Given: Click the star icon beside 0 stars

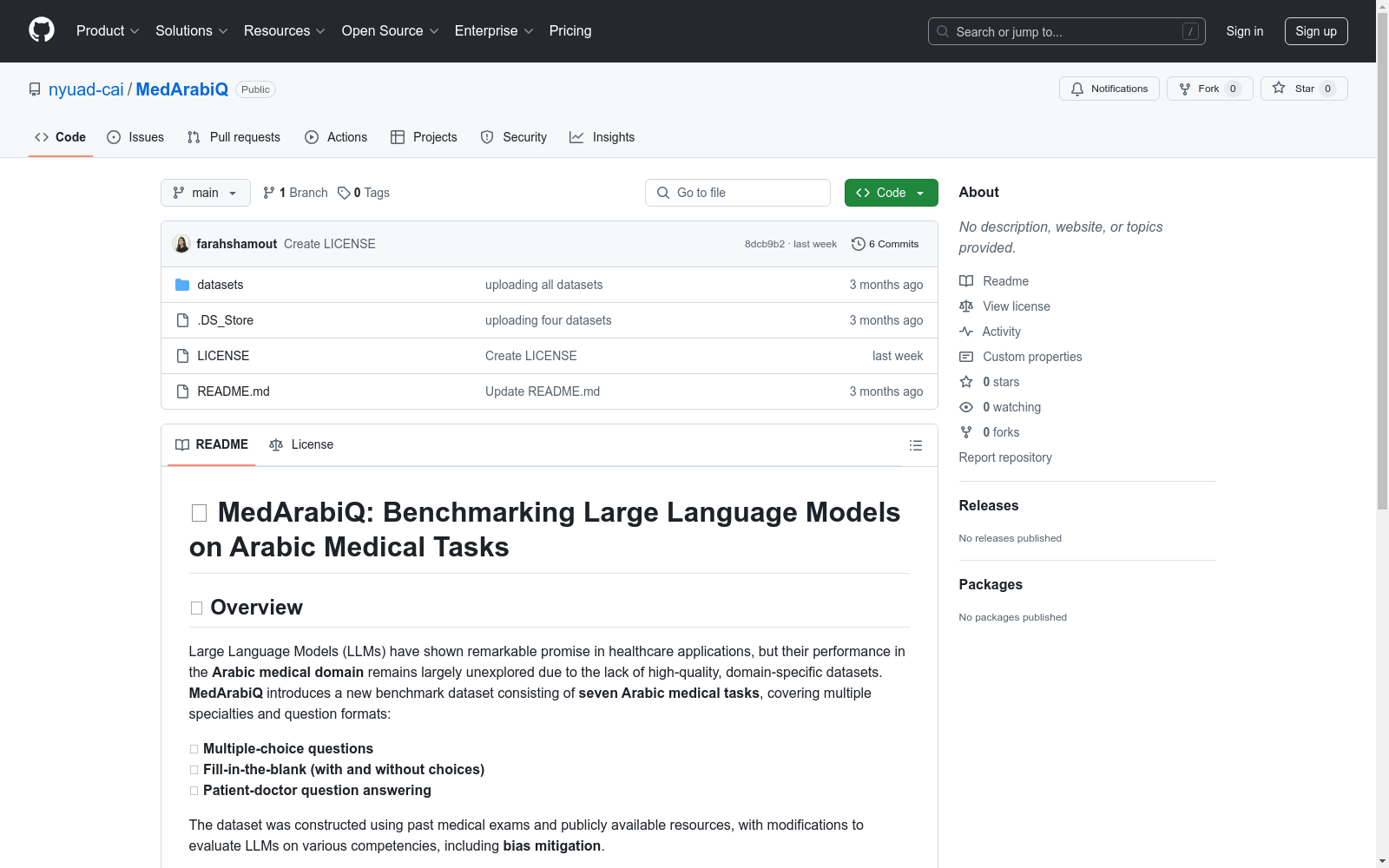Looking at the screenshot, I should click(x=966, y=382).
